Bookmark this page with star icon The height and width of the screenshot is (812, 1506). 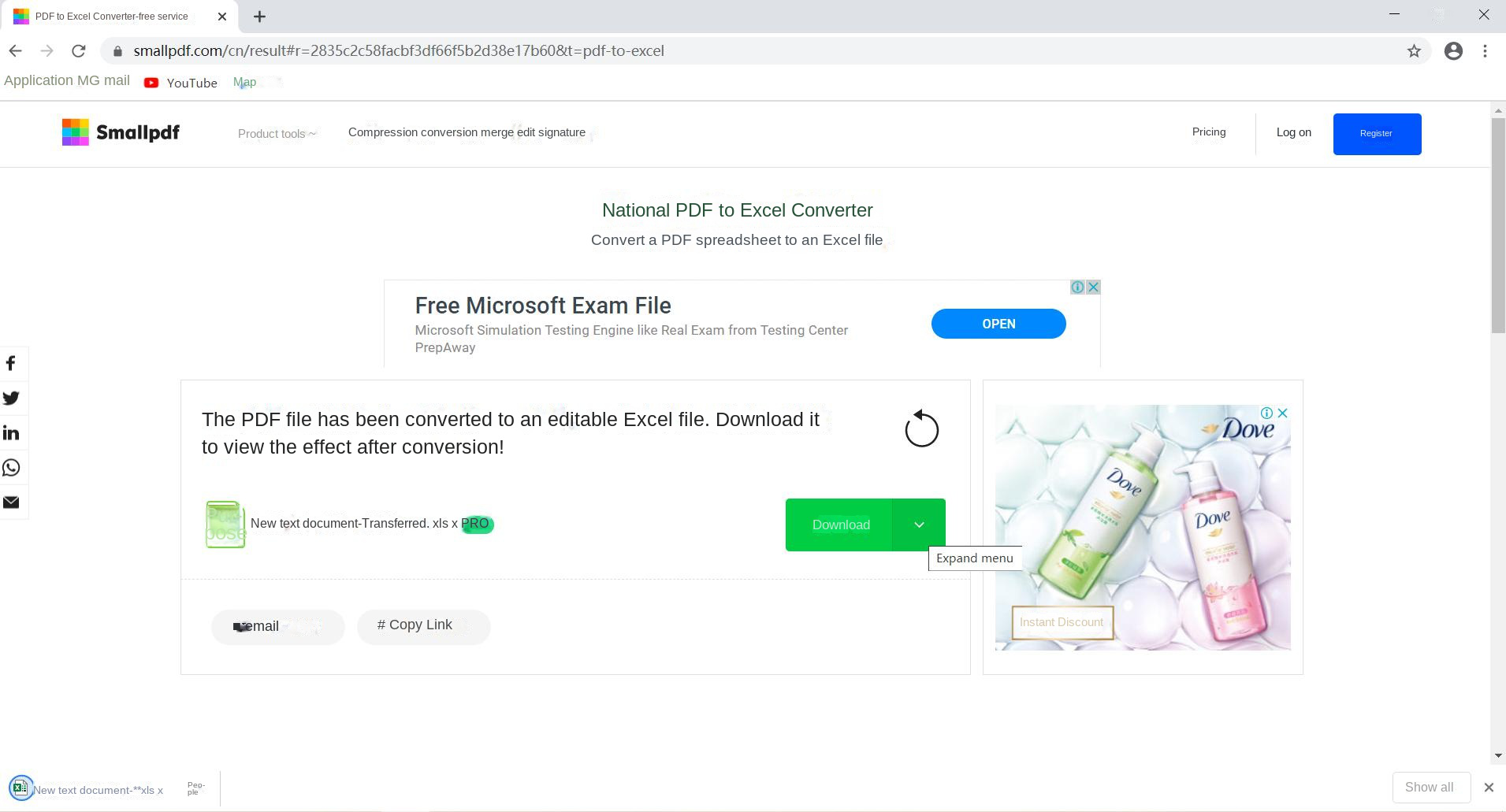click(1414, 51)
